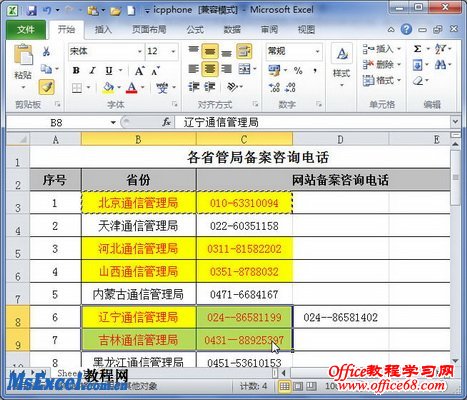The height and width of the screenshot is (400, 467).
Task: Set middle vertical alignment
Action: tap(210, 51)
